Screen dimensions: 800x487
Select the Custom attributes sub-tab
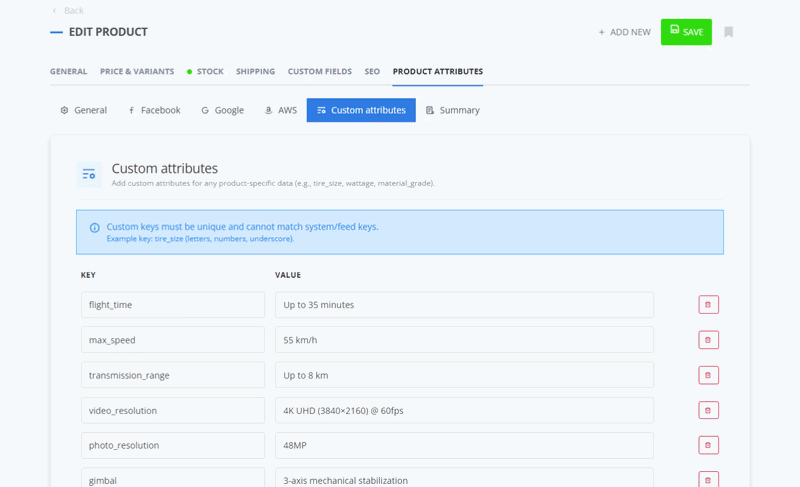click(361, 110)
